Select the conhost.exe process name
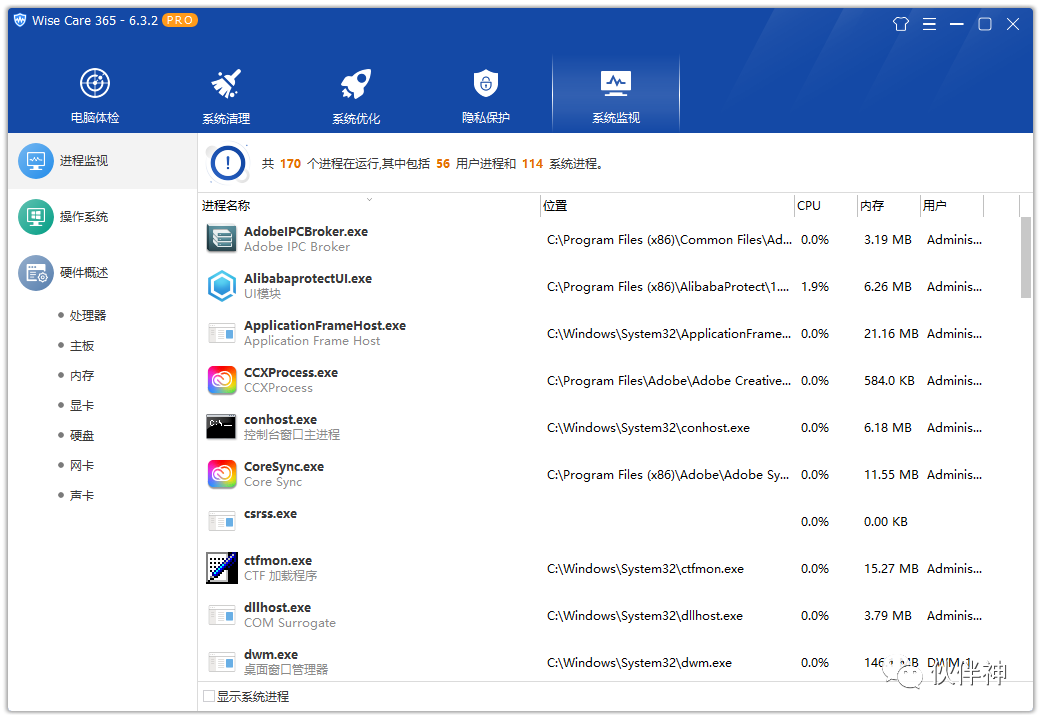Image resolution: width=1041 pixels, height=719 pixels. coord(280,420)
